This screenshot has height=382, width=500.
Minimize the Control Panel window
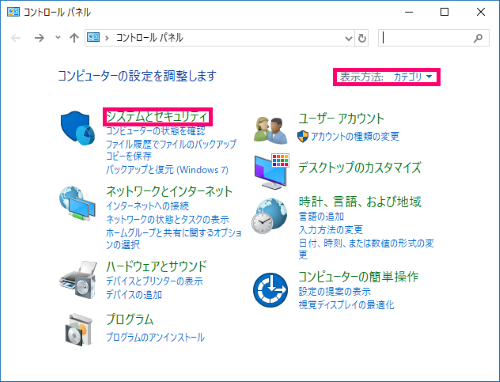pos(409,12)
